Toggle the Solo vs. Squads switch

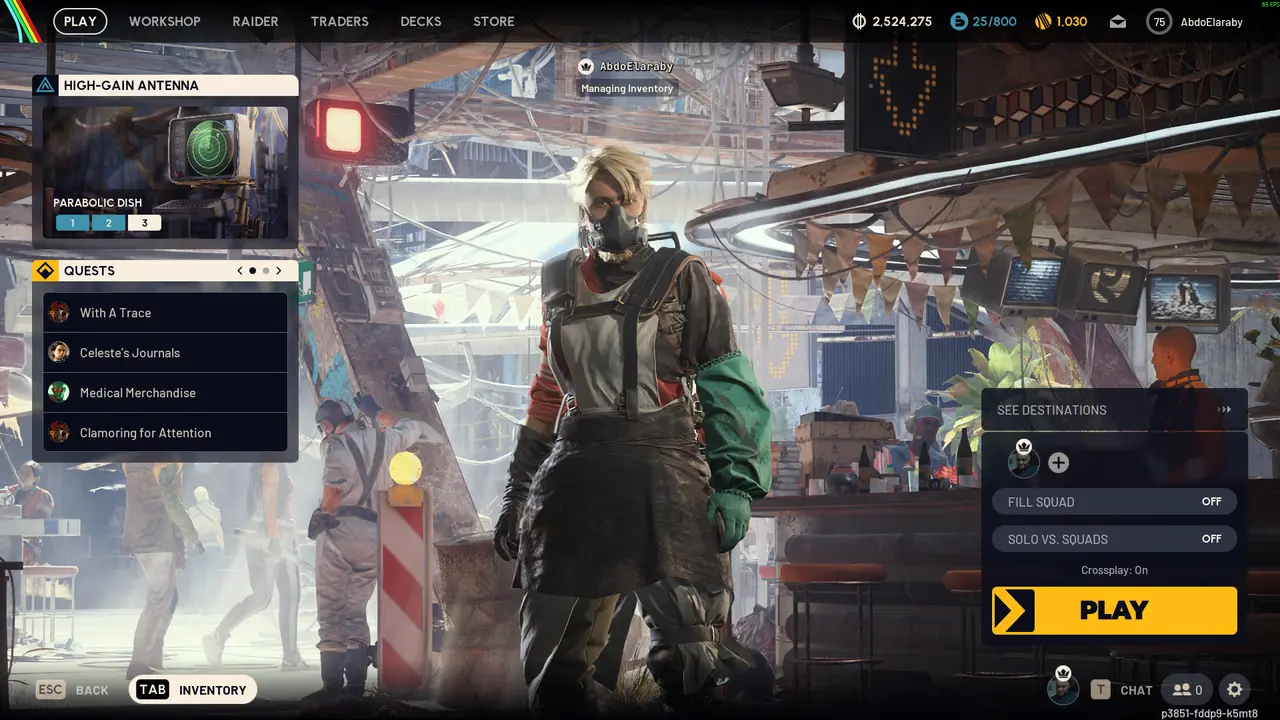pos(1114,539)
